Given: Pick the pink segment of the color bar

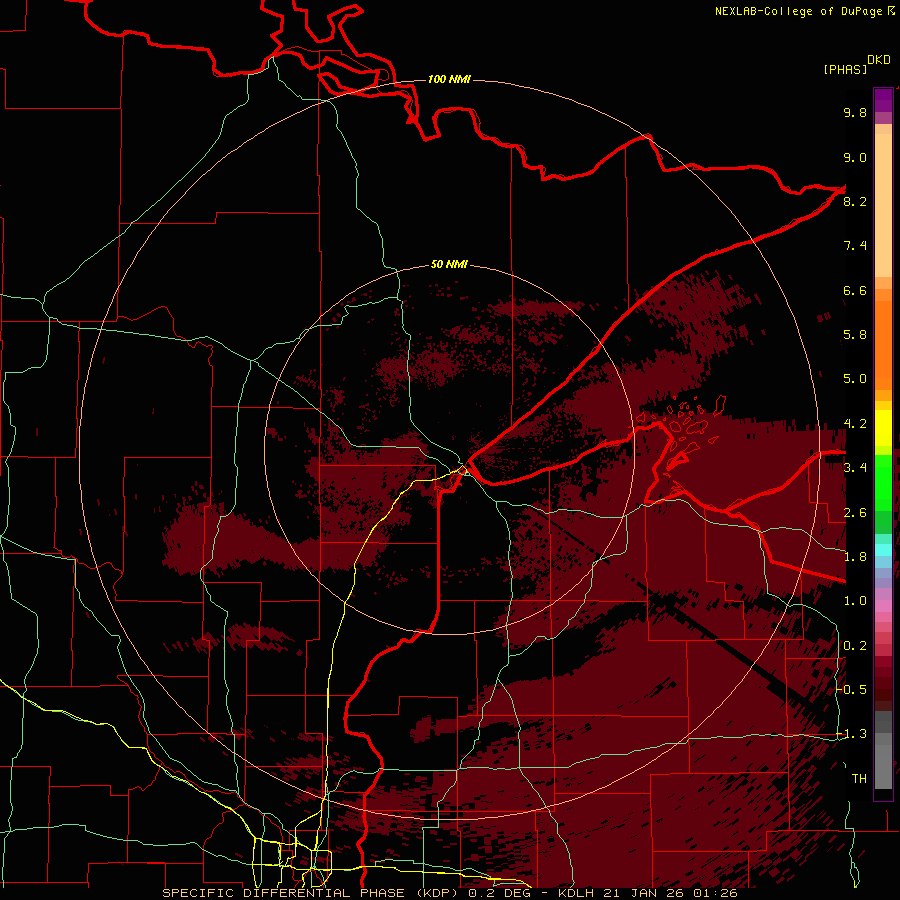Looking at the screenshot, I should [883, 606].
